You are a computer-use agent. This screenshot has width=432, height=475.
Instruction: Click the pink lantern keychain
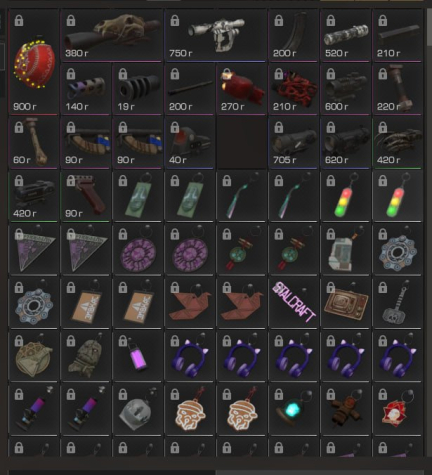pos(137,356)
